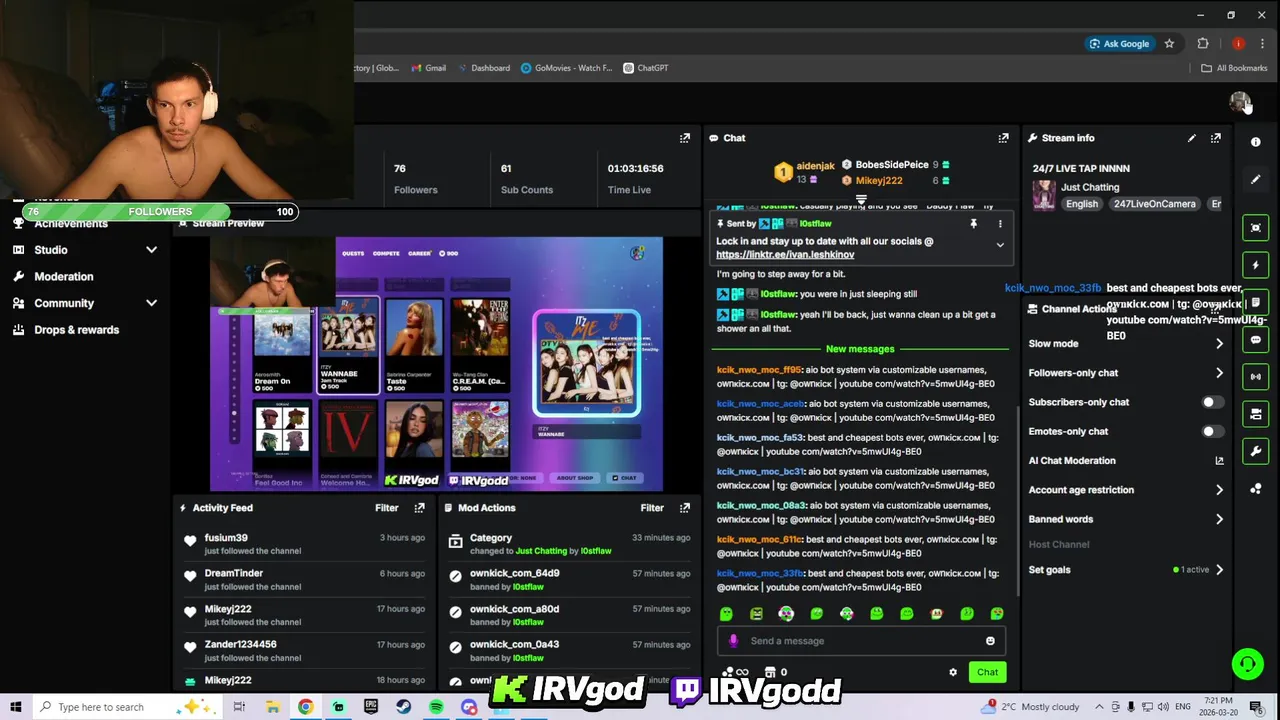The width and height of the screenshot is (1280, 720).
Task: Click the green Chat send button
Action: click(987, 672)
